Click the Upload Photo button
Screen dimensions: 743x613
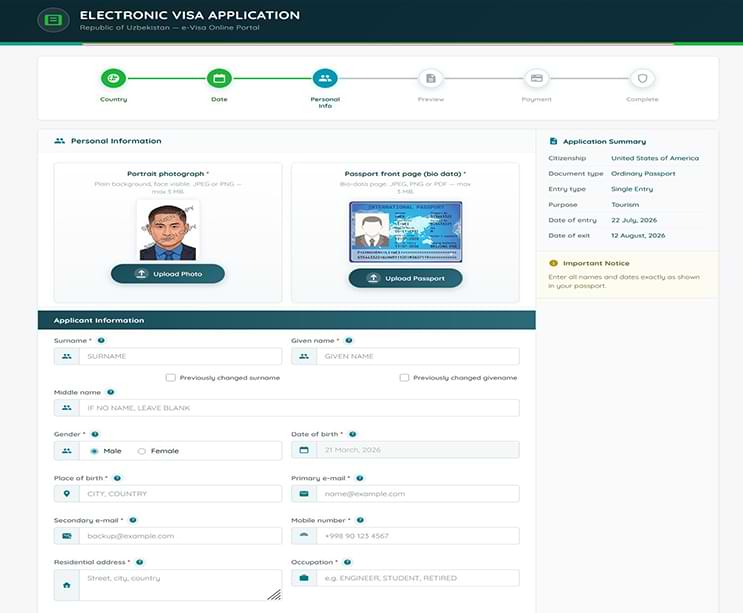pos(168,274)
